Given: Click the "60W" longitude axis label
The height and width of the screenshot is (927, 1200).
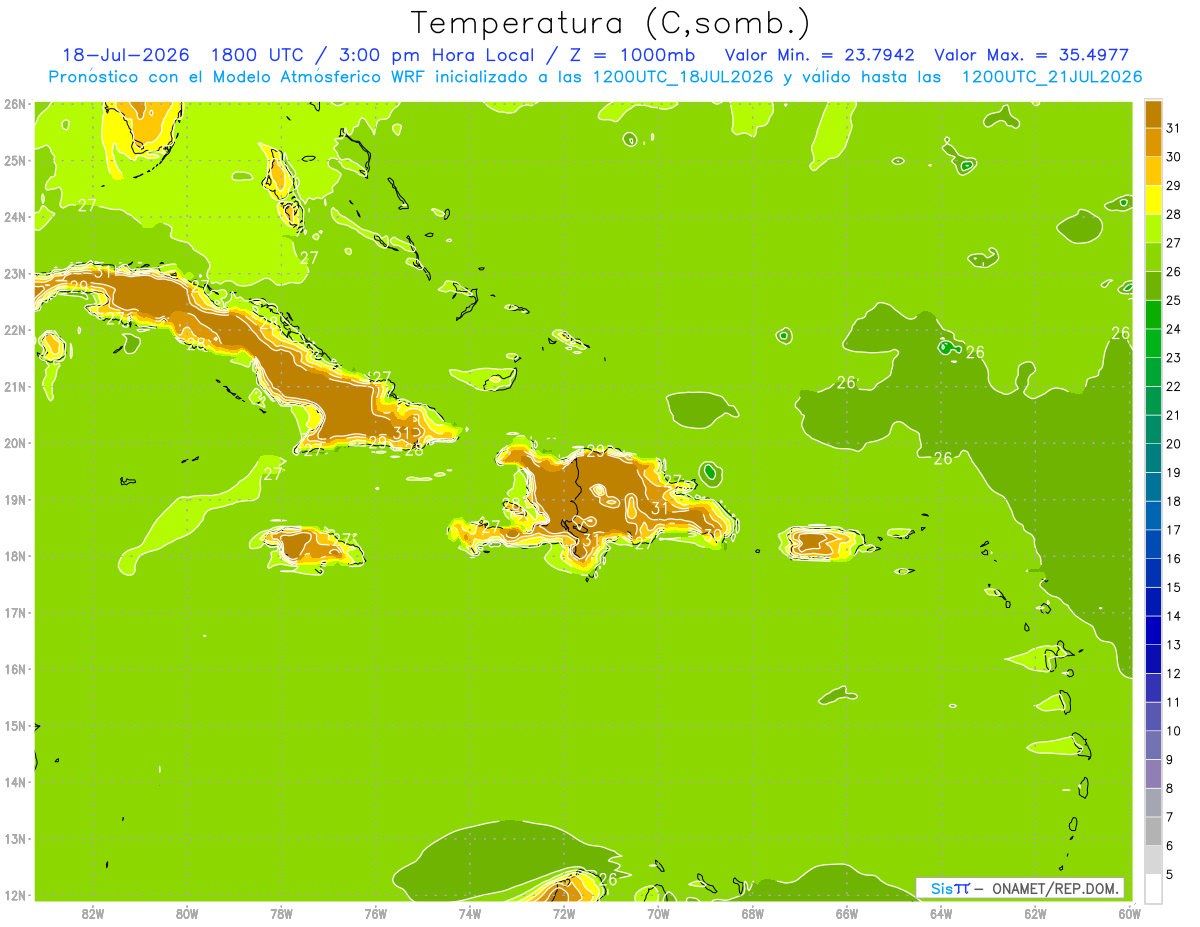Looking at the screenshot, I should pos(1130,913).
